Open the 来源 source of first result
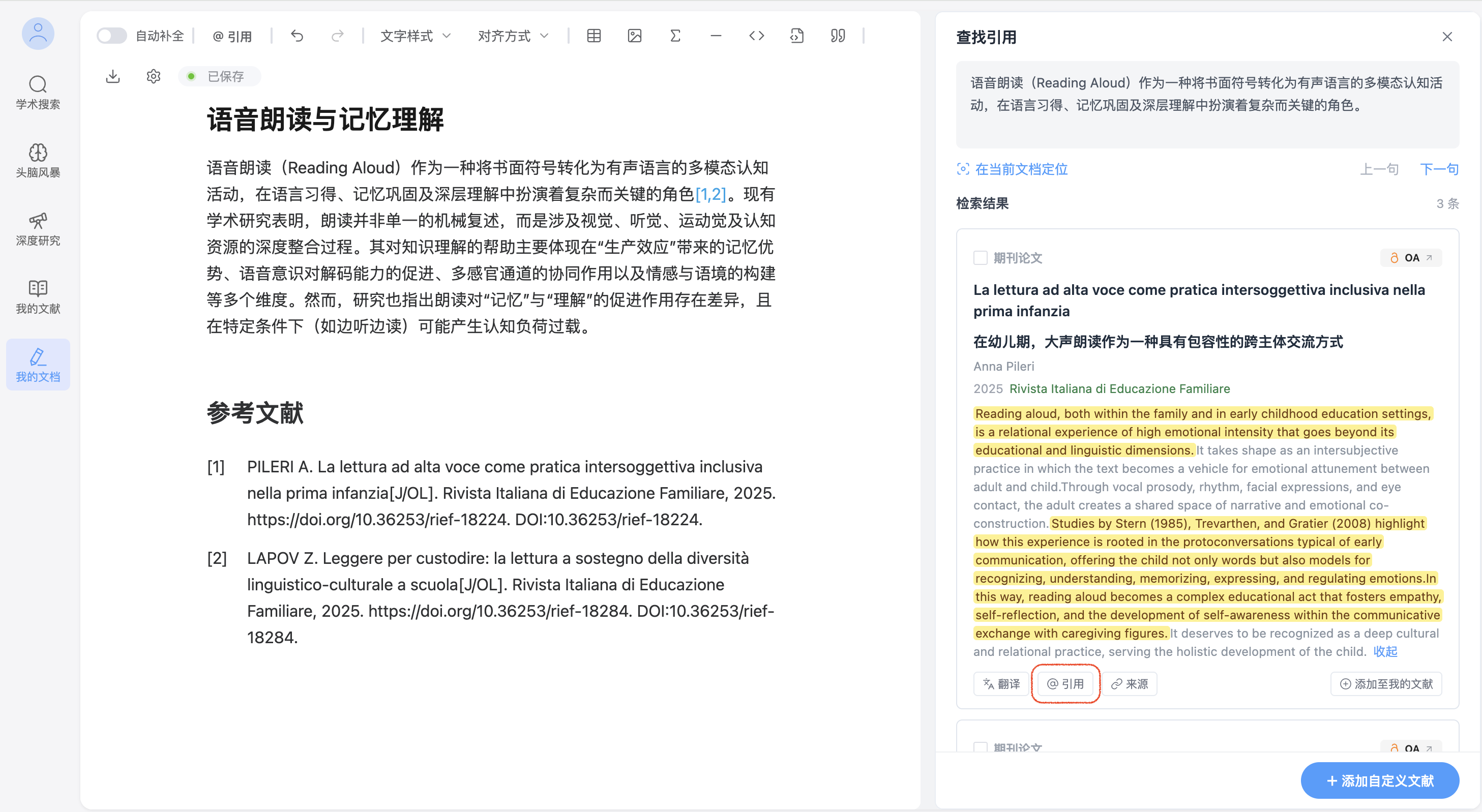 [1130, 684]
